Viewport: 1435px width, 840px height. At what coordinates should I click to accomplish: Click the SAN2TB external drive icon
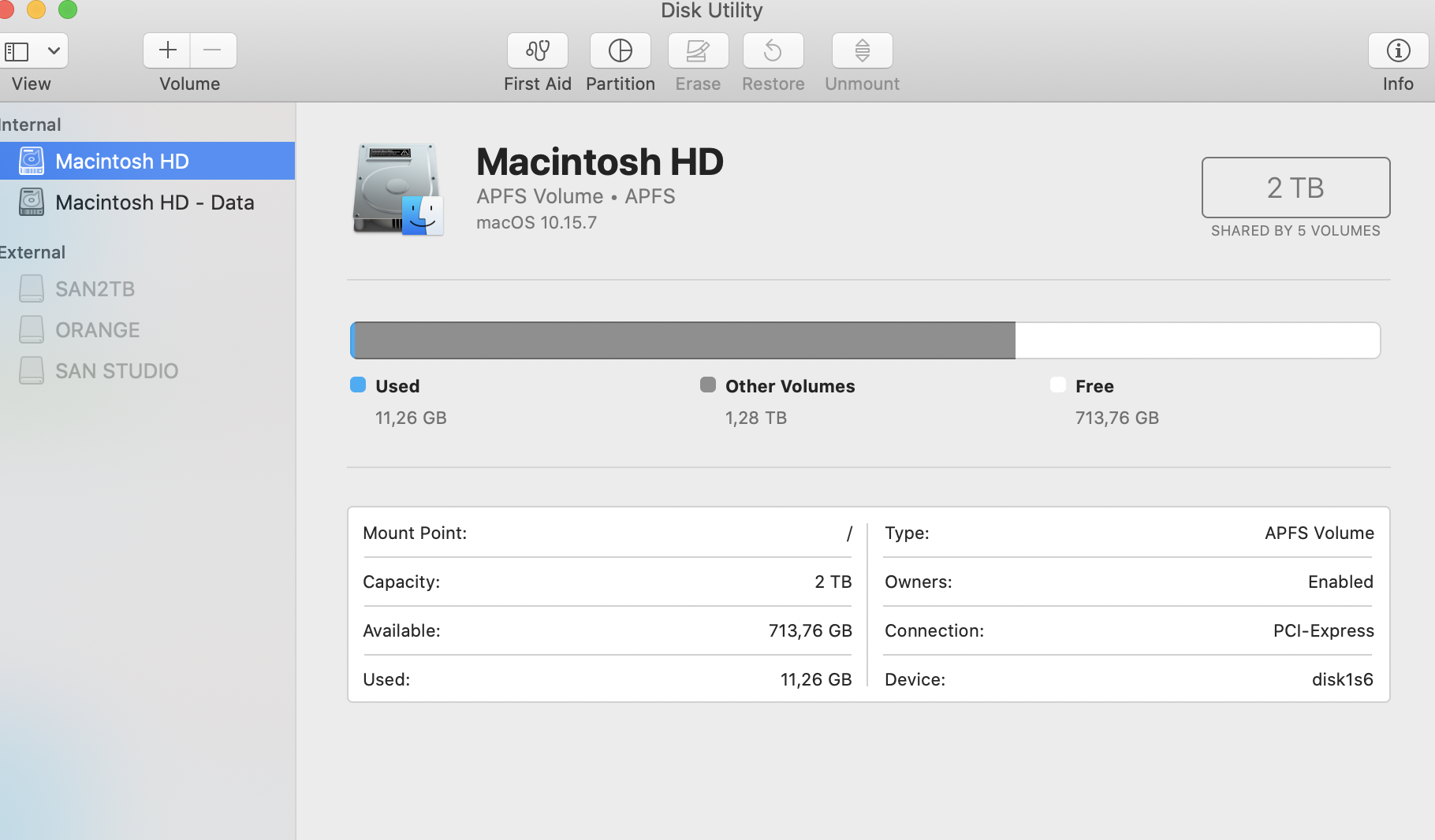[x=32, y=288]
